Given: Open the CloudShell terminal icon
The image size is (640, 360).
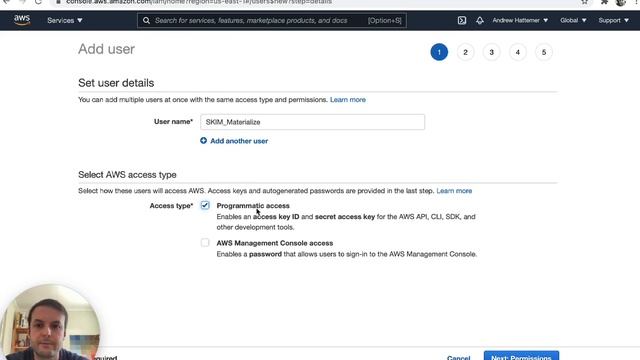Looking at the screenshot, I should click(462, 20).
